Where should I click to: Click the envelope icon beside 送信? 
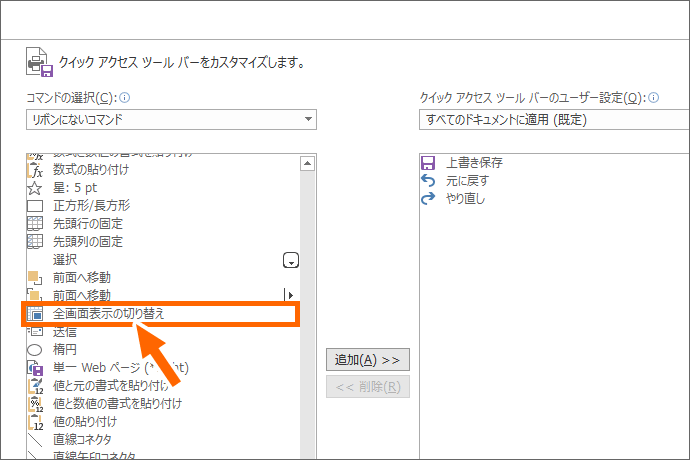coord(35,332)
